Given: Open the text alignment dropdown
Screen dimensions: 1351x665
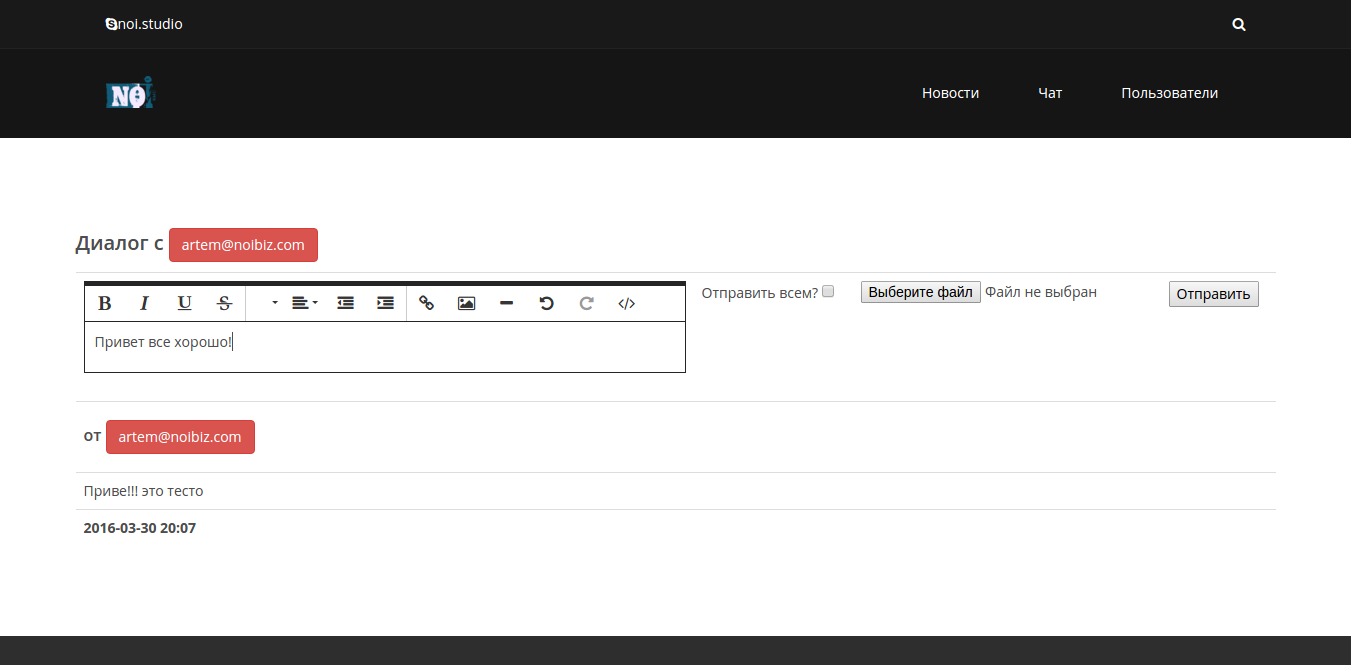Looking at the screenshot, I should click(x=304, y=303).
